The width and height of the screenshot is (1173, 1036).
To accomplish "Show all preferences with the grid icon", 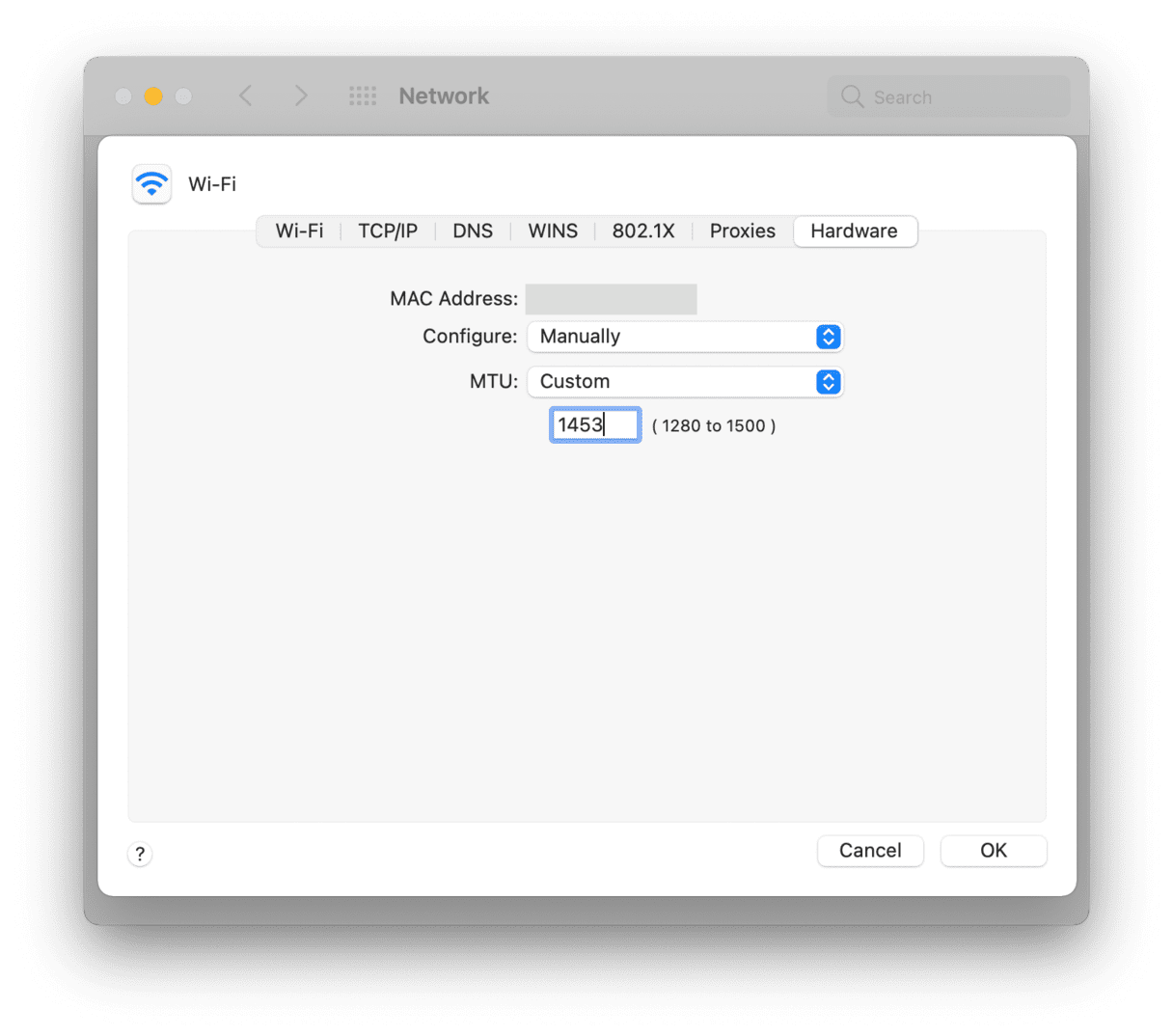I will pyautogui.click(x=363, y=95).
